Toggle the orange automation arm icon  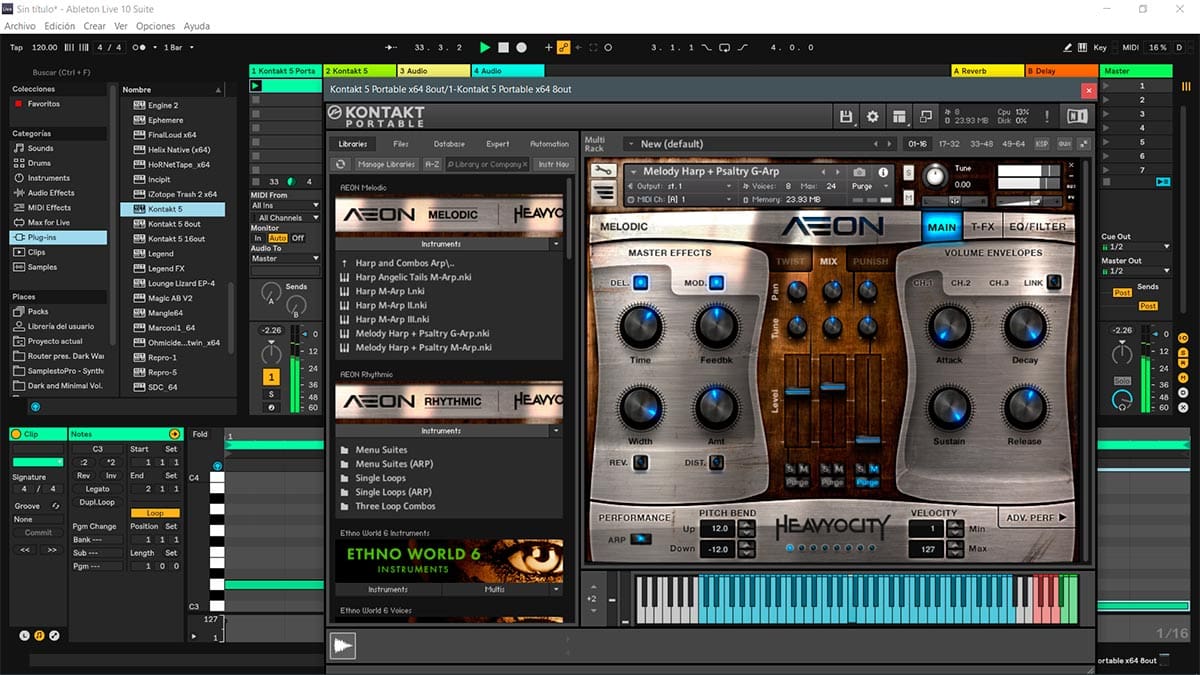click(x=563, y=47)
